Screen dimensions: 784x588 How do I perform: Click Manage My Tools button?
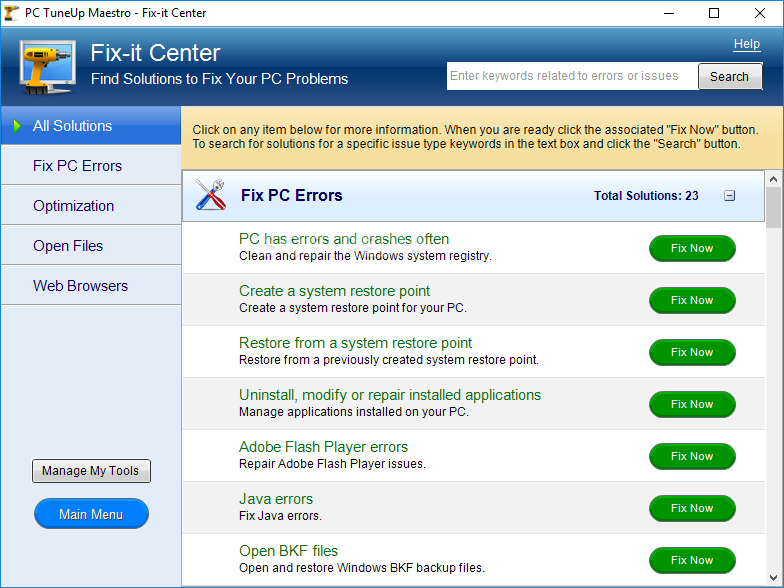coord(91,471)
